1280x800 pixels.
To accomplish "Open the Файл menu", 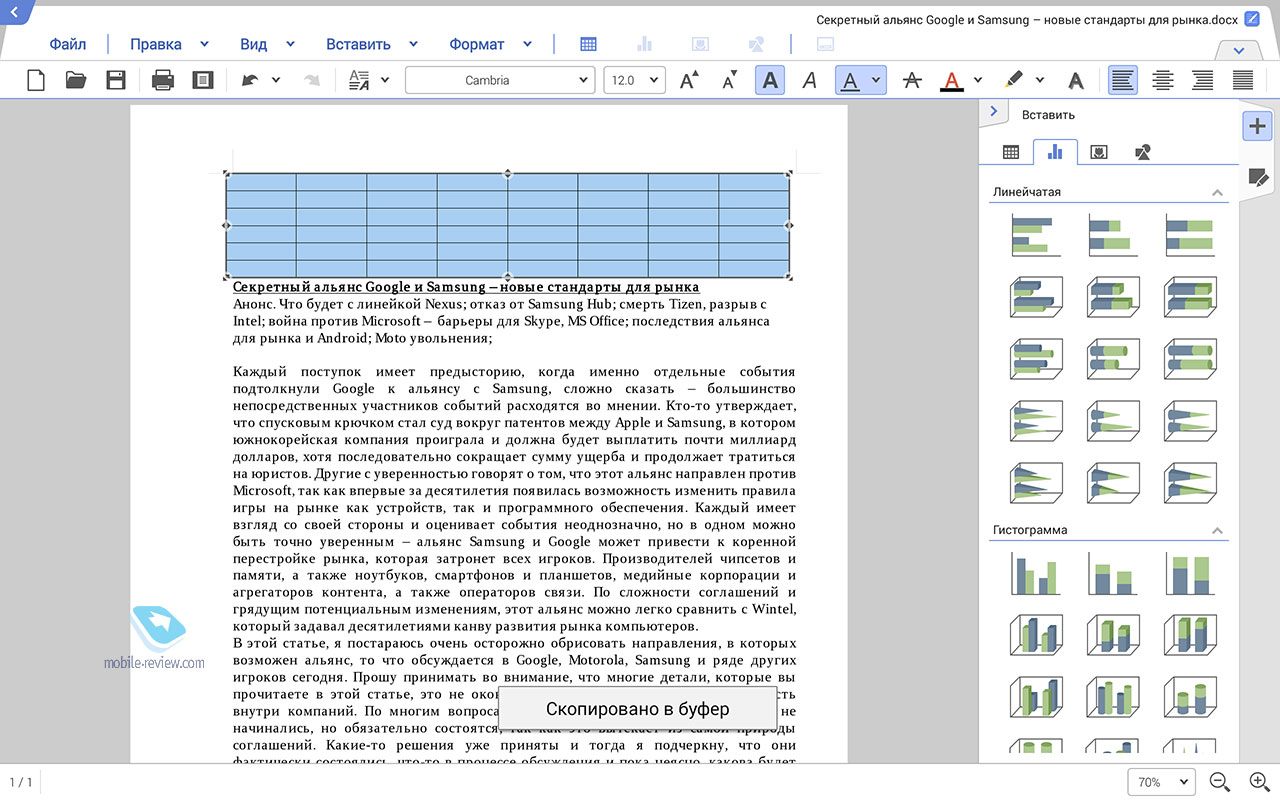I will pos(68,44).
